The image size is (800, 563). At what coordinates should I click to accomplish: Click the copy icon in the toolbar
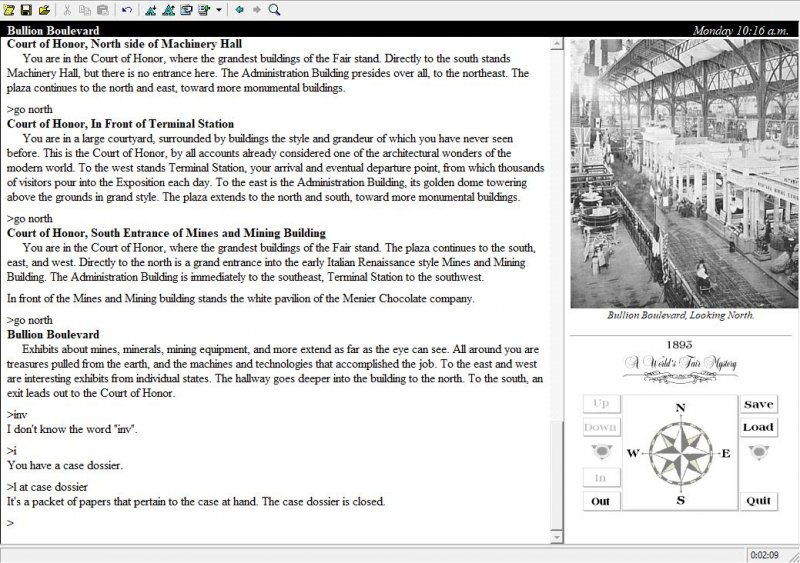pos(85,10)
